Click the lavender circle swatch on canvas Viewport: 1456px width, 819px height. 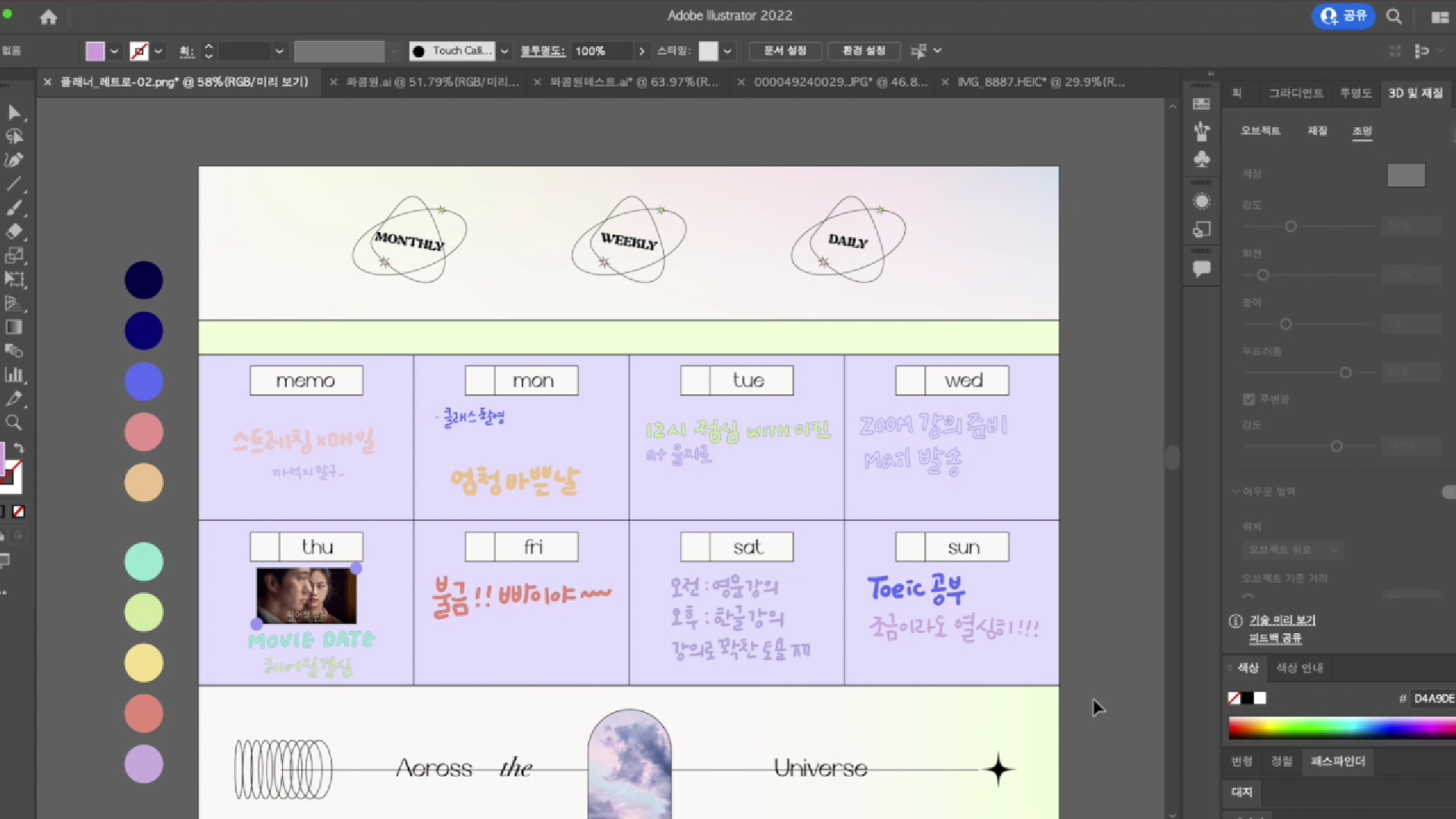click(x=143, y=764)
